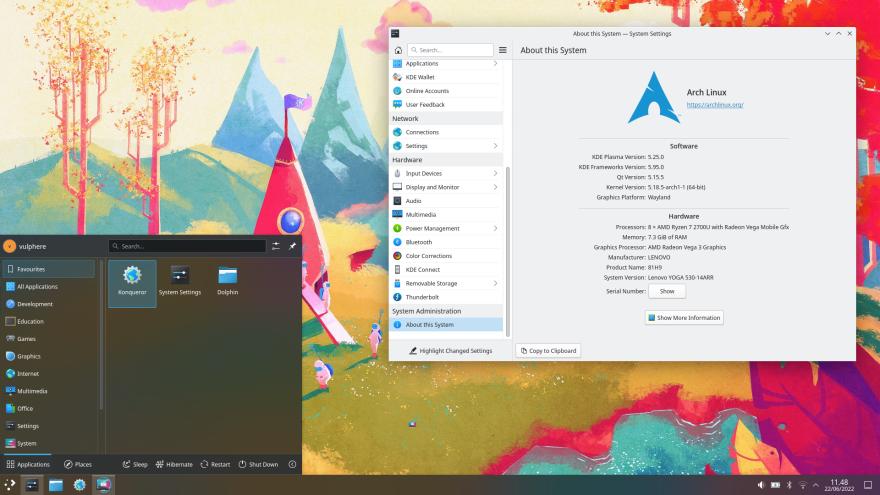The image size is (880, 495).
Task: Open Color Corrections settings
Action: 446,256
